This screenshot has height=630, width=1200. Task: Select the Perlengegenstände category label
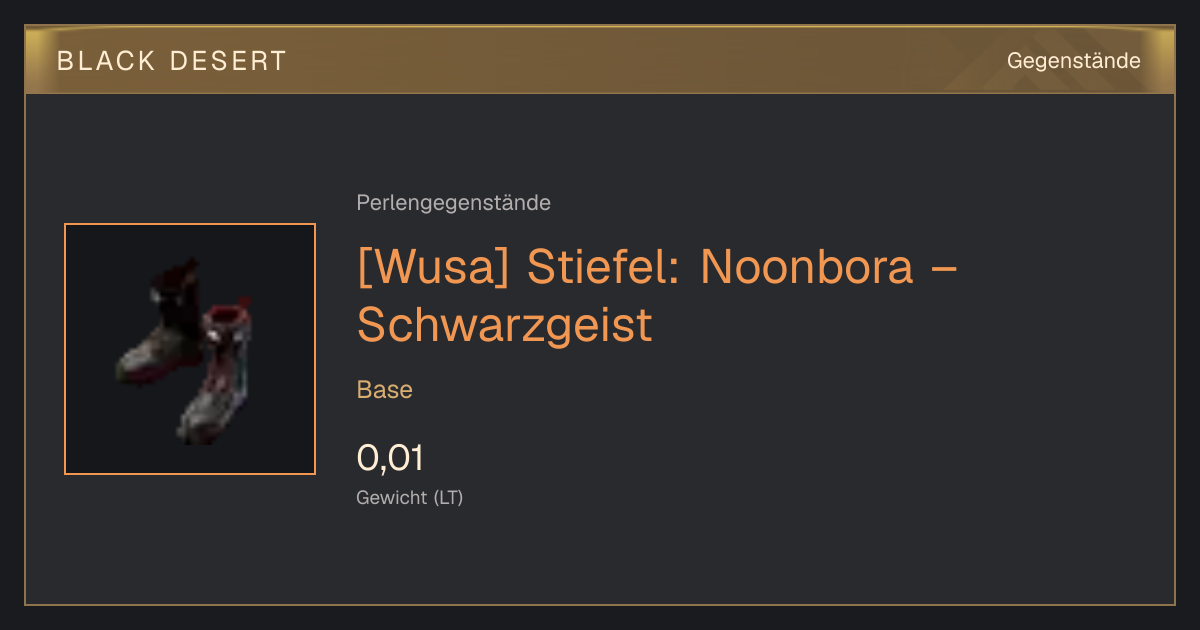tap(453, 203)
